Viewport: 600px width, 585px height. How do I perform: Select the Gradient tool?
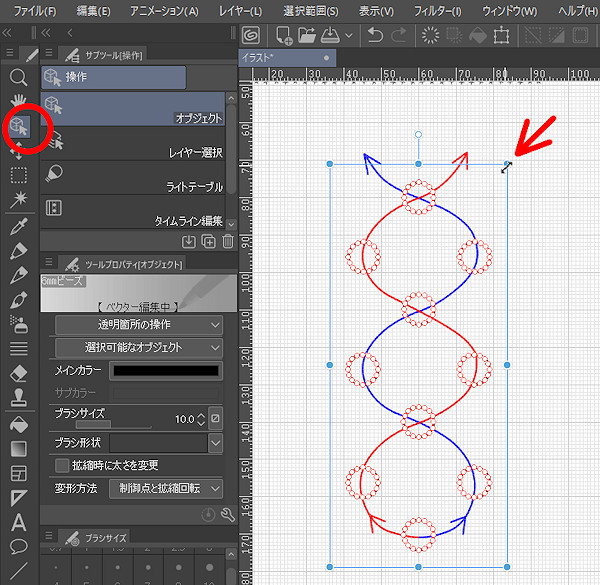coord(18,449)
